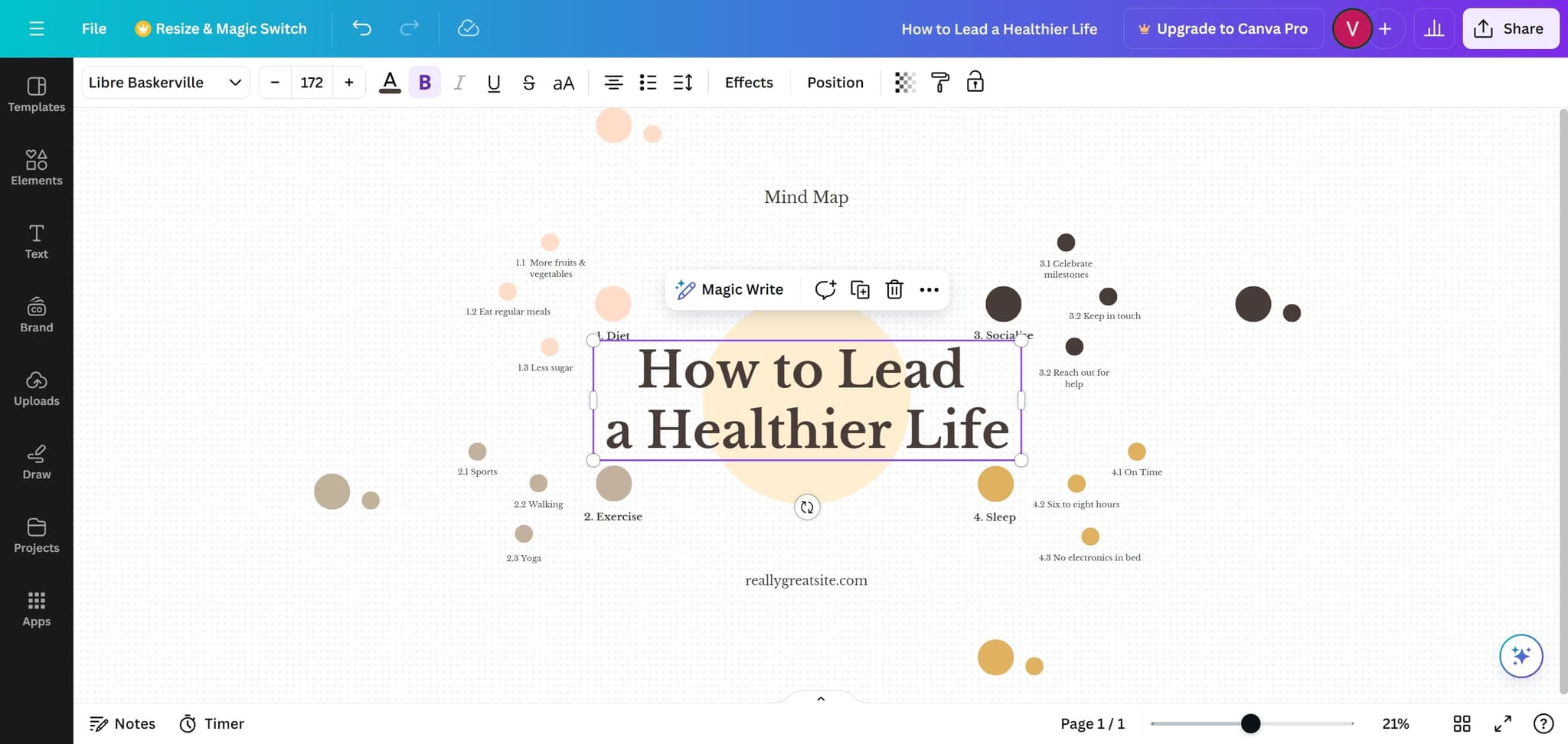Viewport: 1568px width, 744px height.
Task: Toggle italic formatting
Action: click(x=459, y=82)
